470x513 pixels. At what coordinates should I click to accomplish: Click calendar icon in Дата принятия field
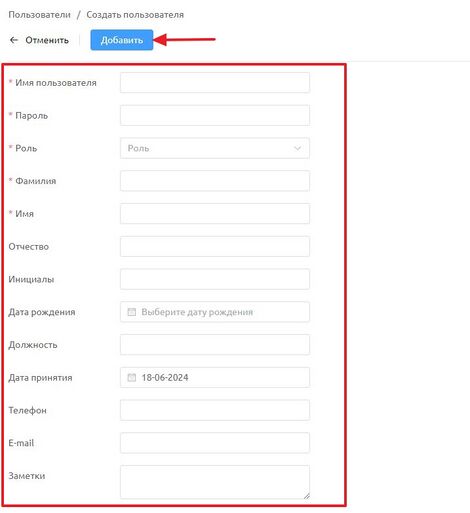(132, 378)
